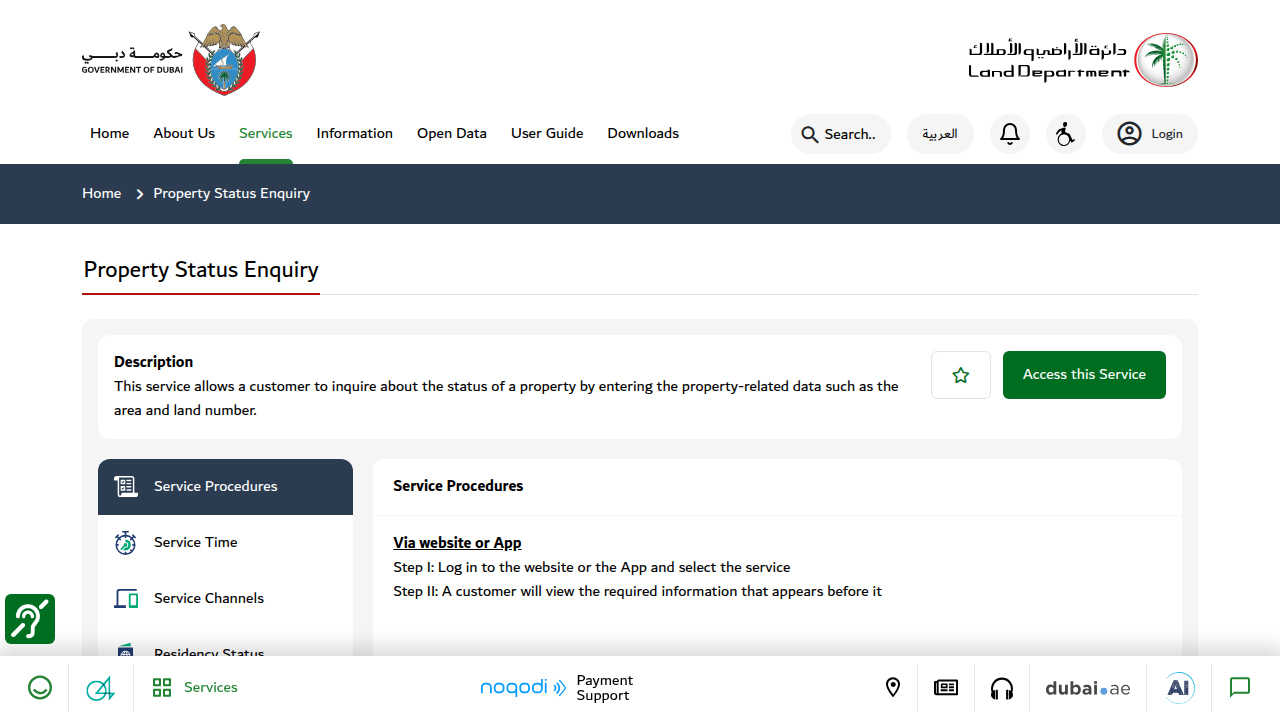Open hearing assistance widget
The width and height of the screenshot is (1280, 720).
tap(30, 619)
